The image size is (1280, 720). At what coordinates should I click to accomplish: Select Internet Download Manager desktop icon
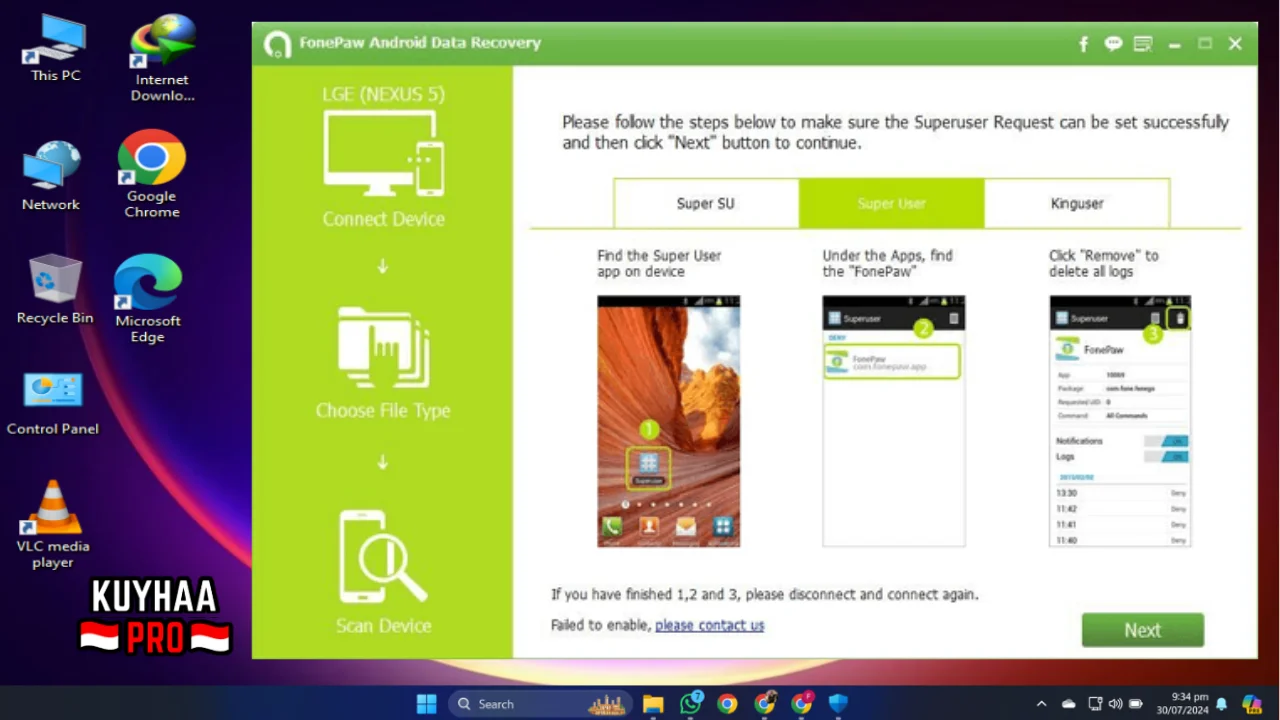point(162,58)
